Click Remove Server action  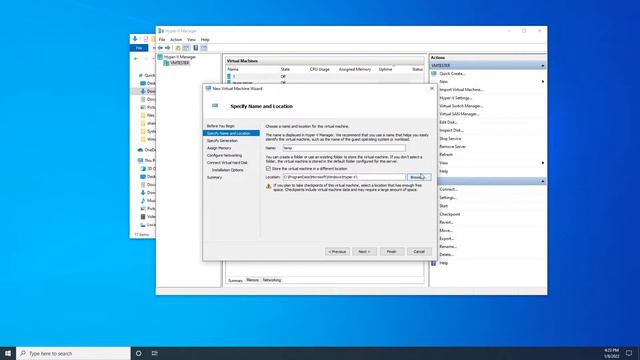tap(453, 147)
